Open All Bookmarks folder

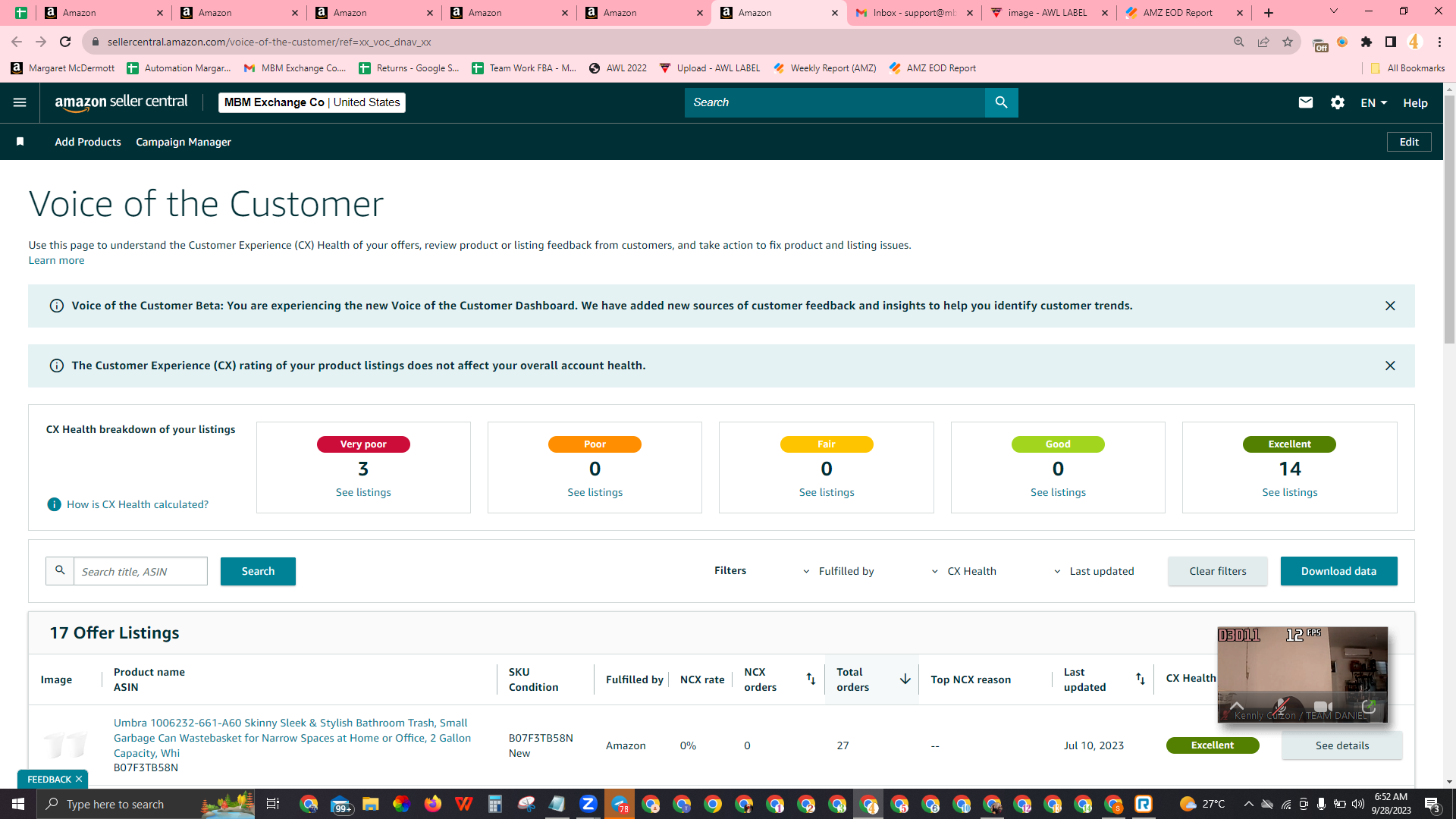tap(1407, 68)
